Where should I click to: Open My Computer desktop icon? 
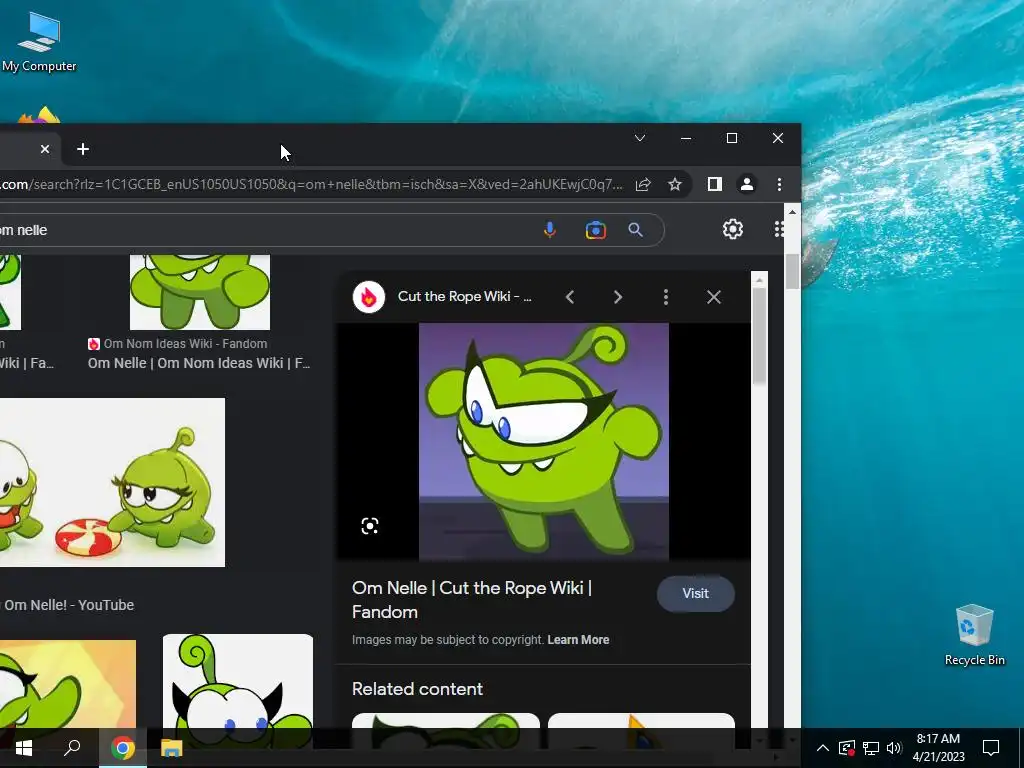click(39, 42)
